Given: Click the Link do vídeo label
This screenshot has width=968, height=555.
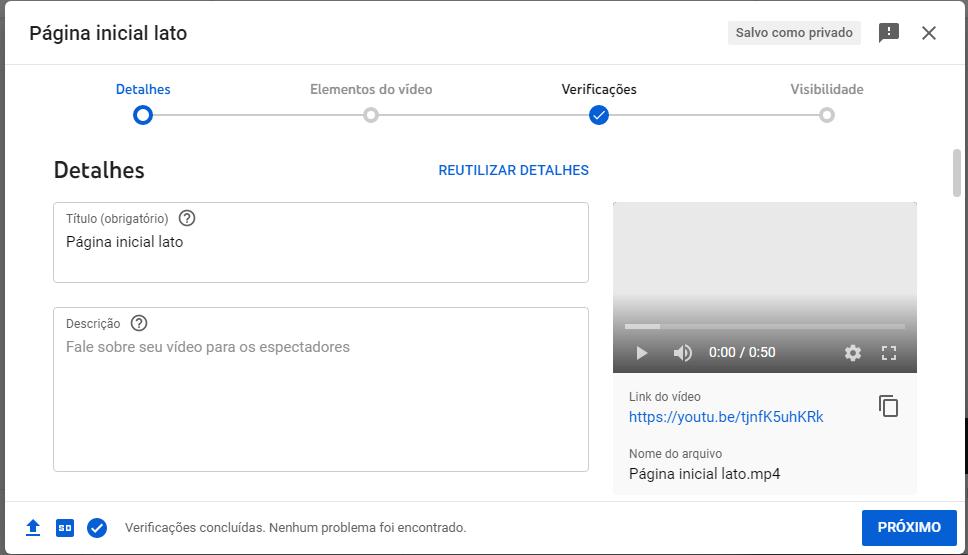Looking at the screenshot, I should pyautogui.click(x=665, y=397).
